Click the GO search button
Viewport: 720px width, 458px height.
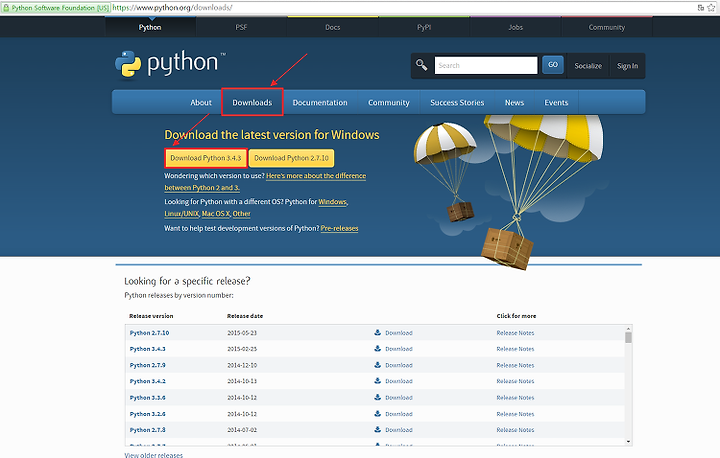tap(553, 65)
